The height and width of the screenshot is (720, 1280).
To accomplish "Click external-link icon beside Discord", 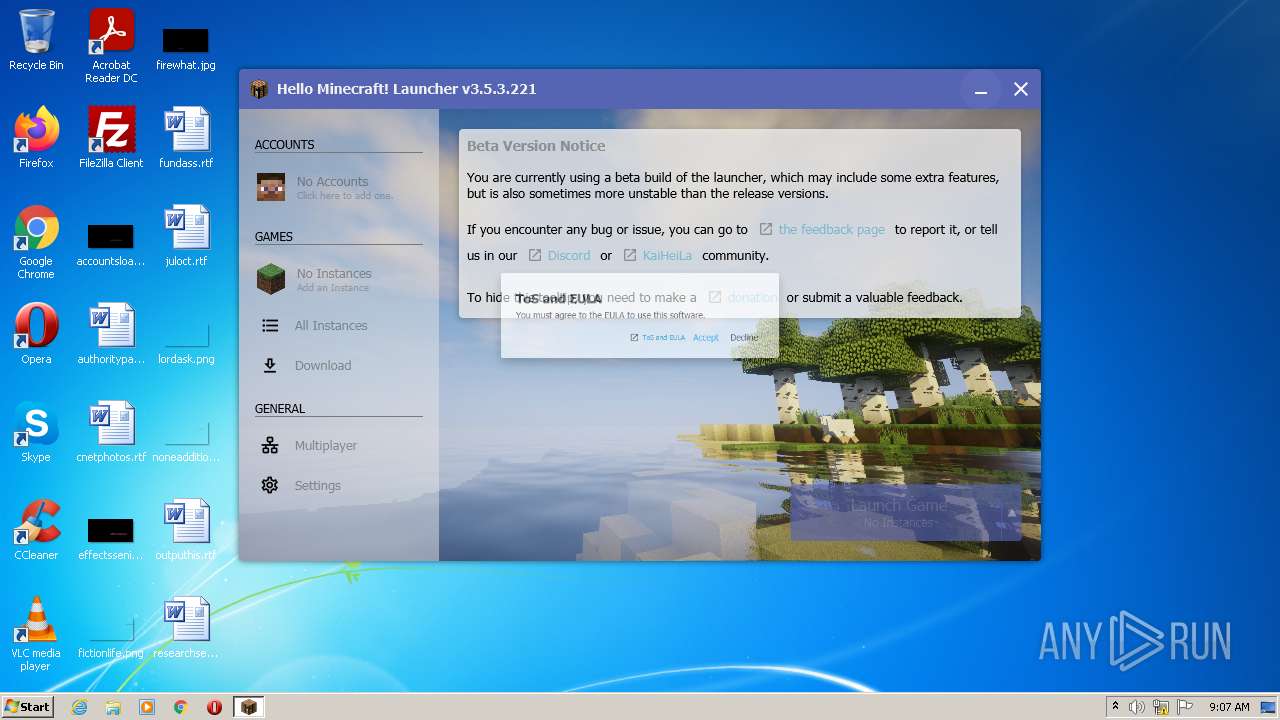I will point(535,255).
